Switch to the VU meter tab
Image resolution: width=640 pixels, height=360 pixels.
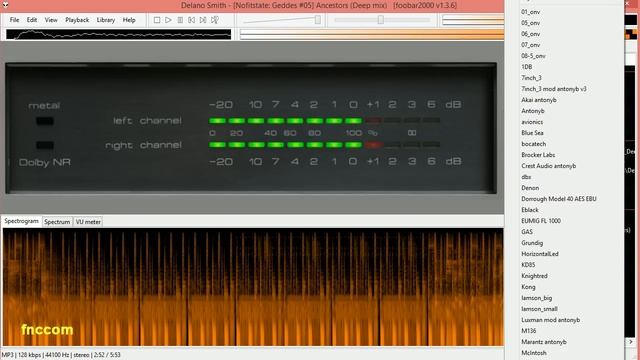tap(88, 222)
